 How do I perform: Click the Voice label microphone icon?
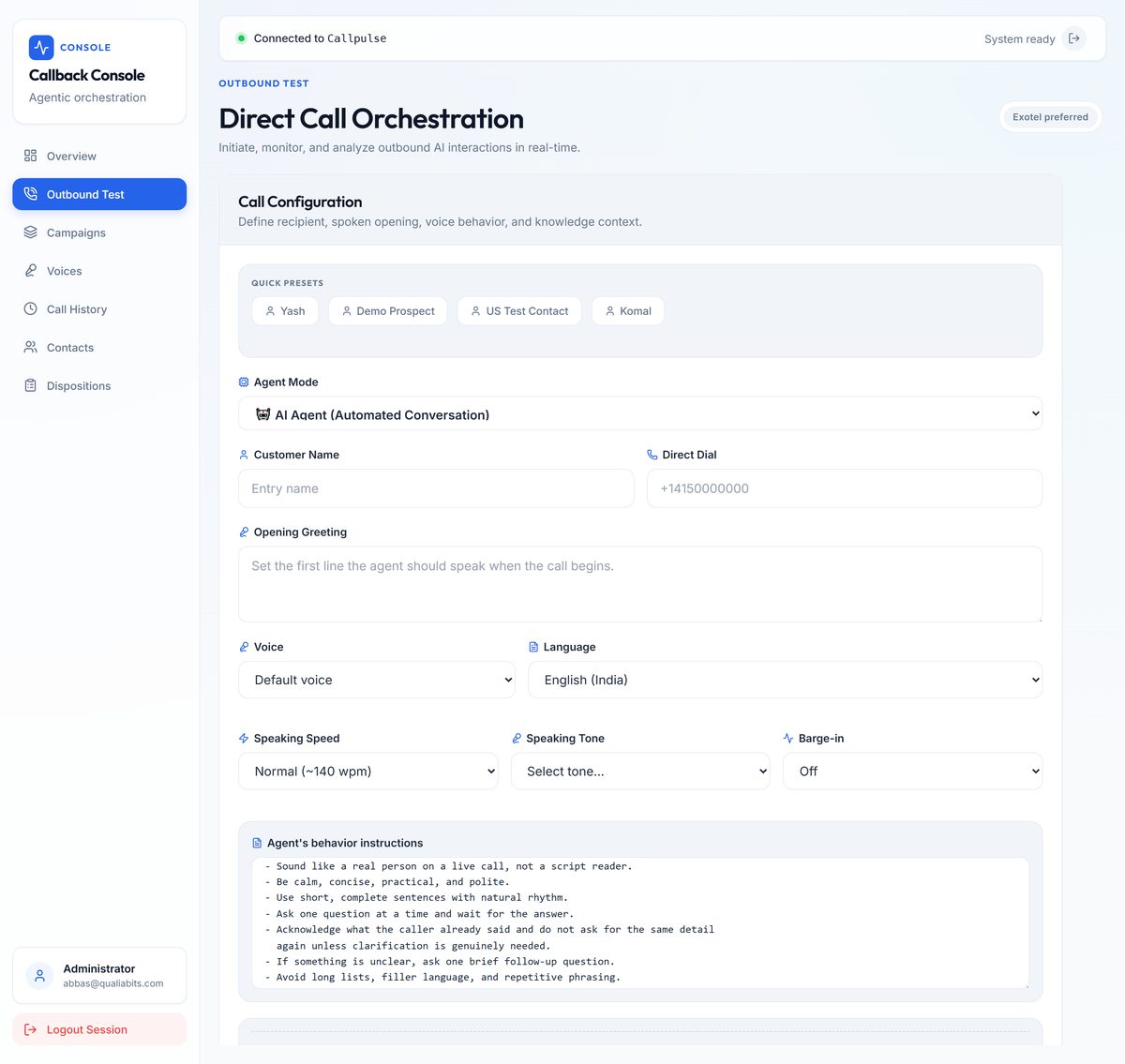pyautogui.click(x=244, y=648)
